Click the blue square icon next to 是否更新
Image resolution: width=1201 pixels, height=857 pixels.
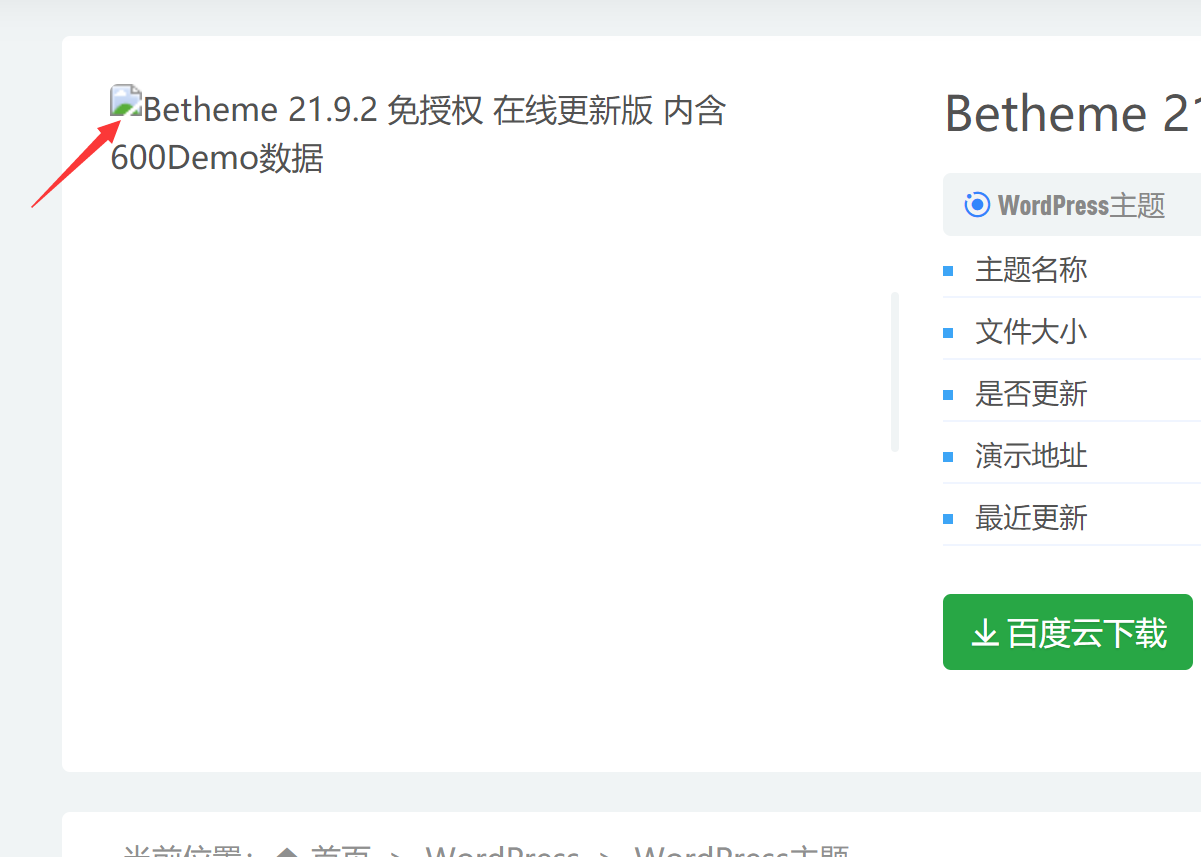(x=948, y=394)
